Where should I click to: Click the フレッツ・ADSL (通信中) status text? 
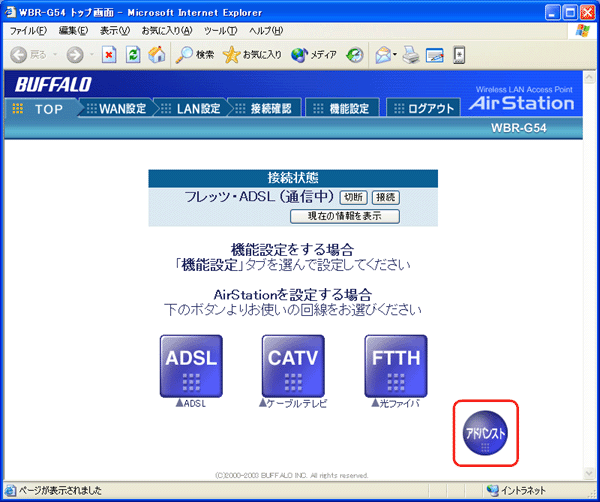point(260,197)
